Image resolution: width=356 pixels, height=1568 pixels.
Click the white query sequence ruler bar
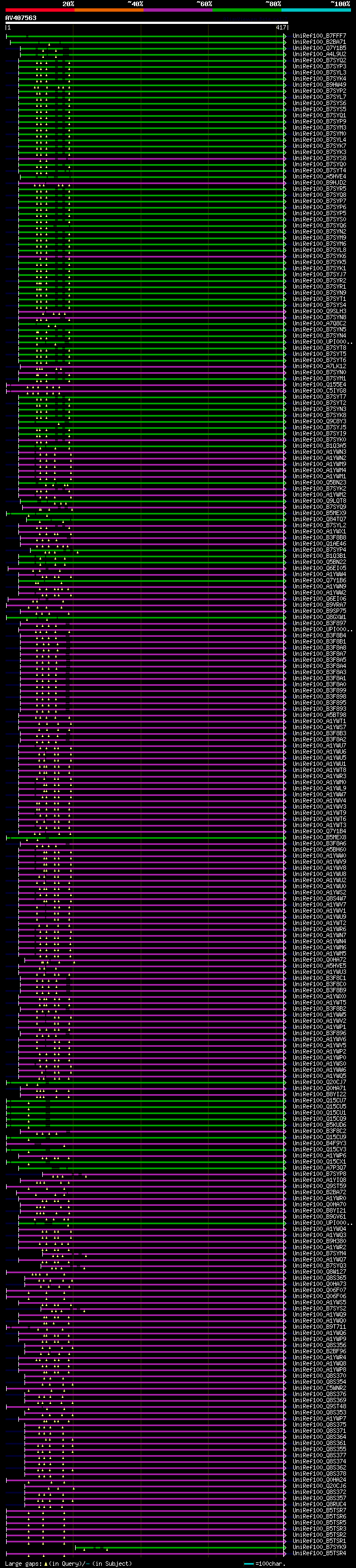pyautogui.click(x=147, y=22)
